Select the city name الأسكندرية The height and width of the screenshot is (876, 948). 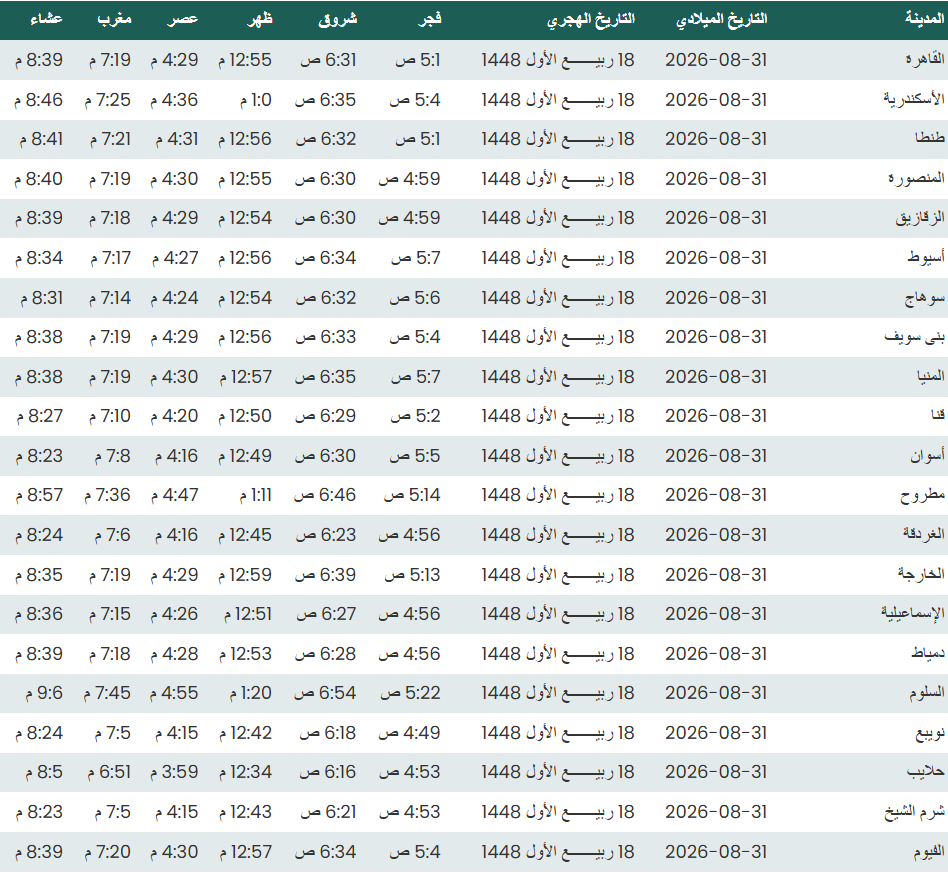click(914, 99)
